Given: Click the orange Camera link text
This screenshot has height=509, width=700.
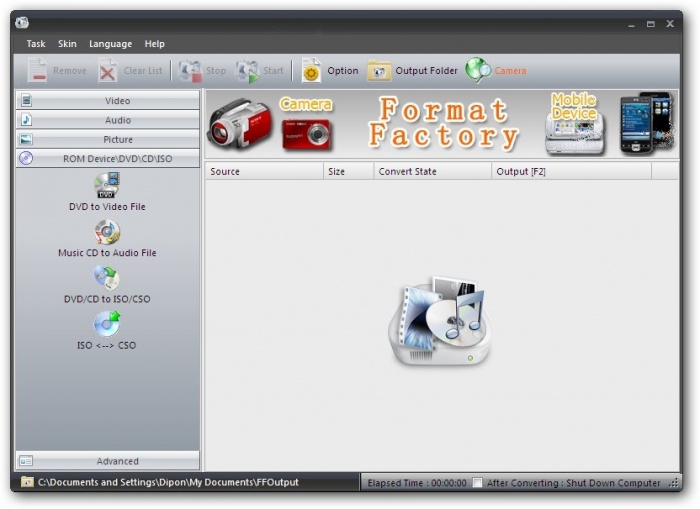Looking at the screenshot, I should 510,71.
